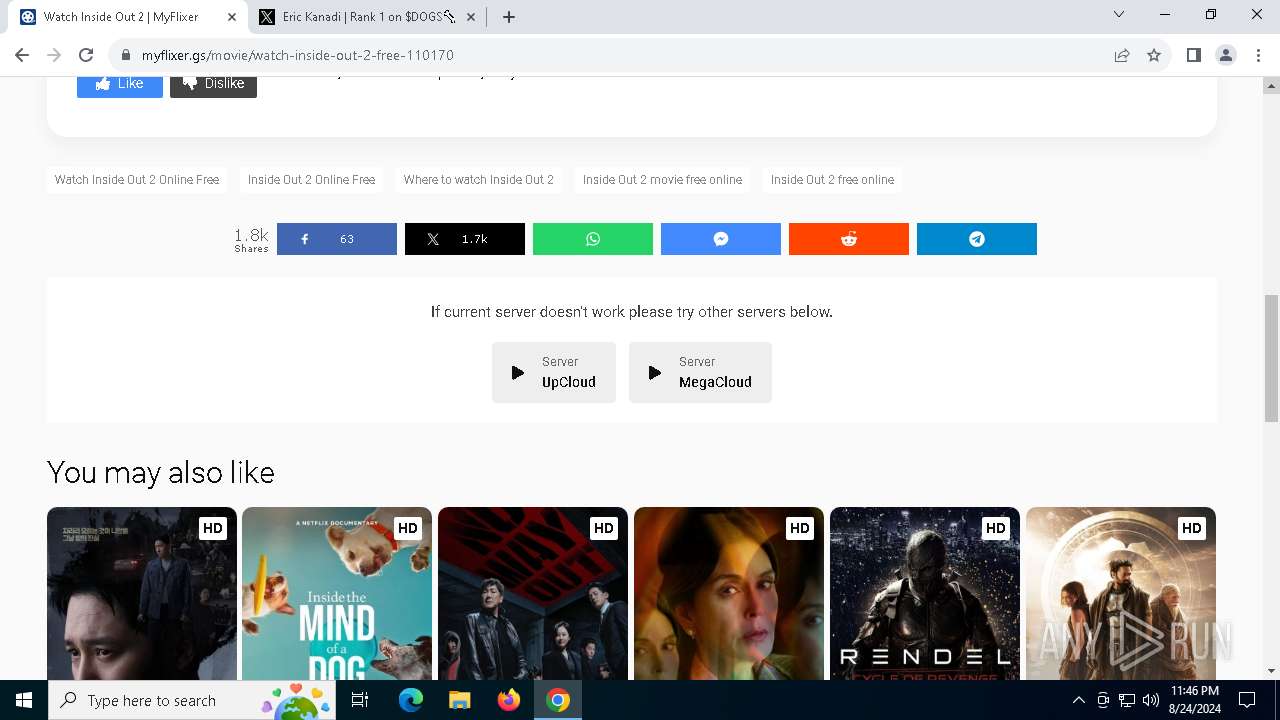Image resolution: width=1280 pixels, height=720 pixels.
Task: Open the volume control in the tray
Action: coord(1151,700)
